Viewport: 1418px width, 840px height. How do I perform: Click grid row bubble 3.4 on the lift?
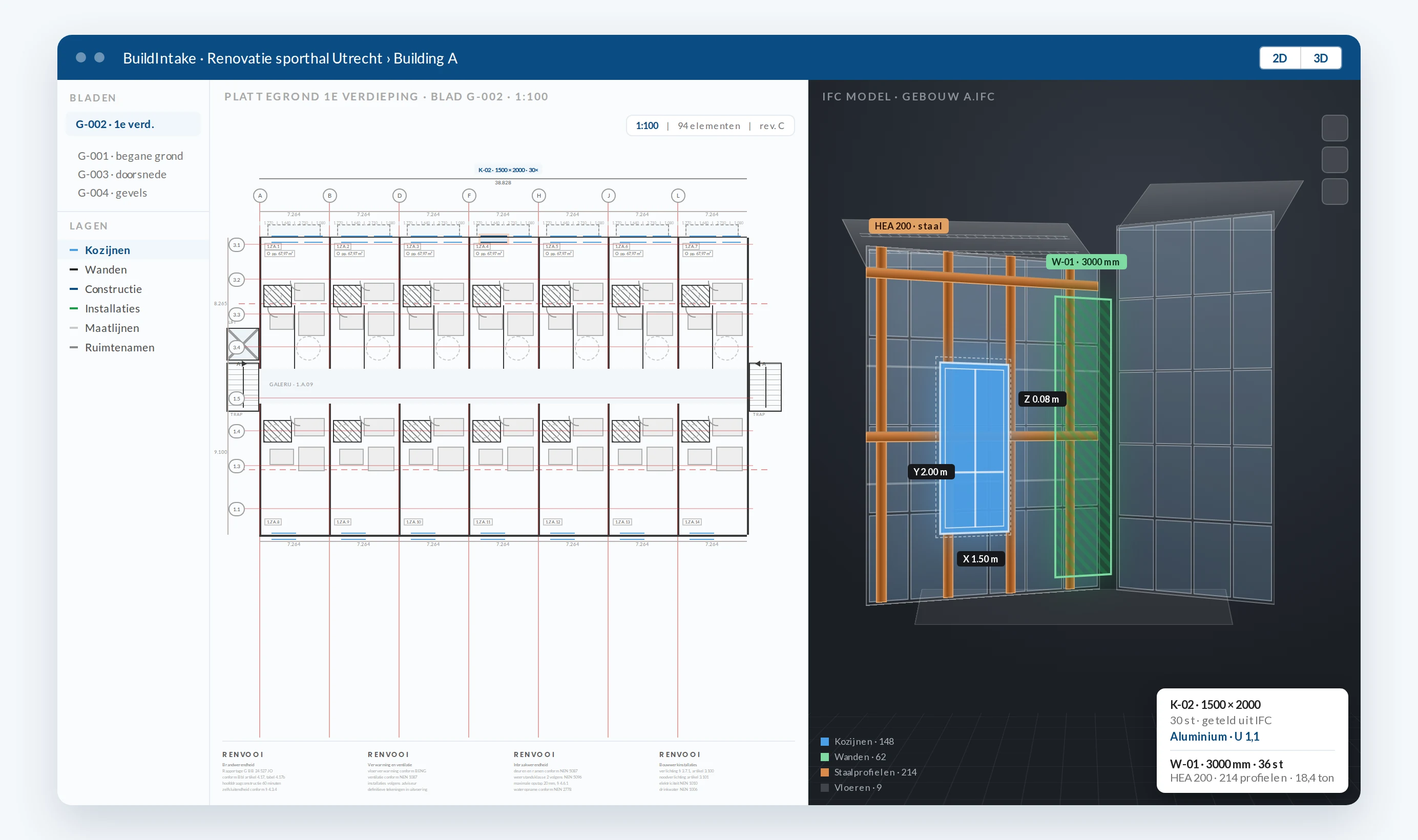pos(237,348)
